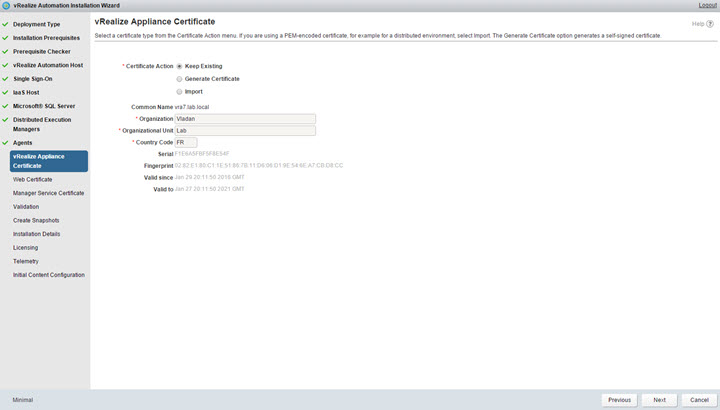Click the Common Name value vra7.lab.local
This screenshot has width=720, height=410.
point(192,107)
